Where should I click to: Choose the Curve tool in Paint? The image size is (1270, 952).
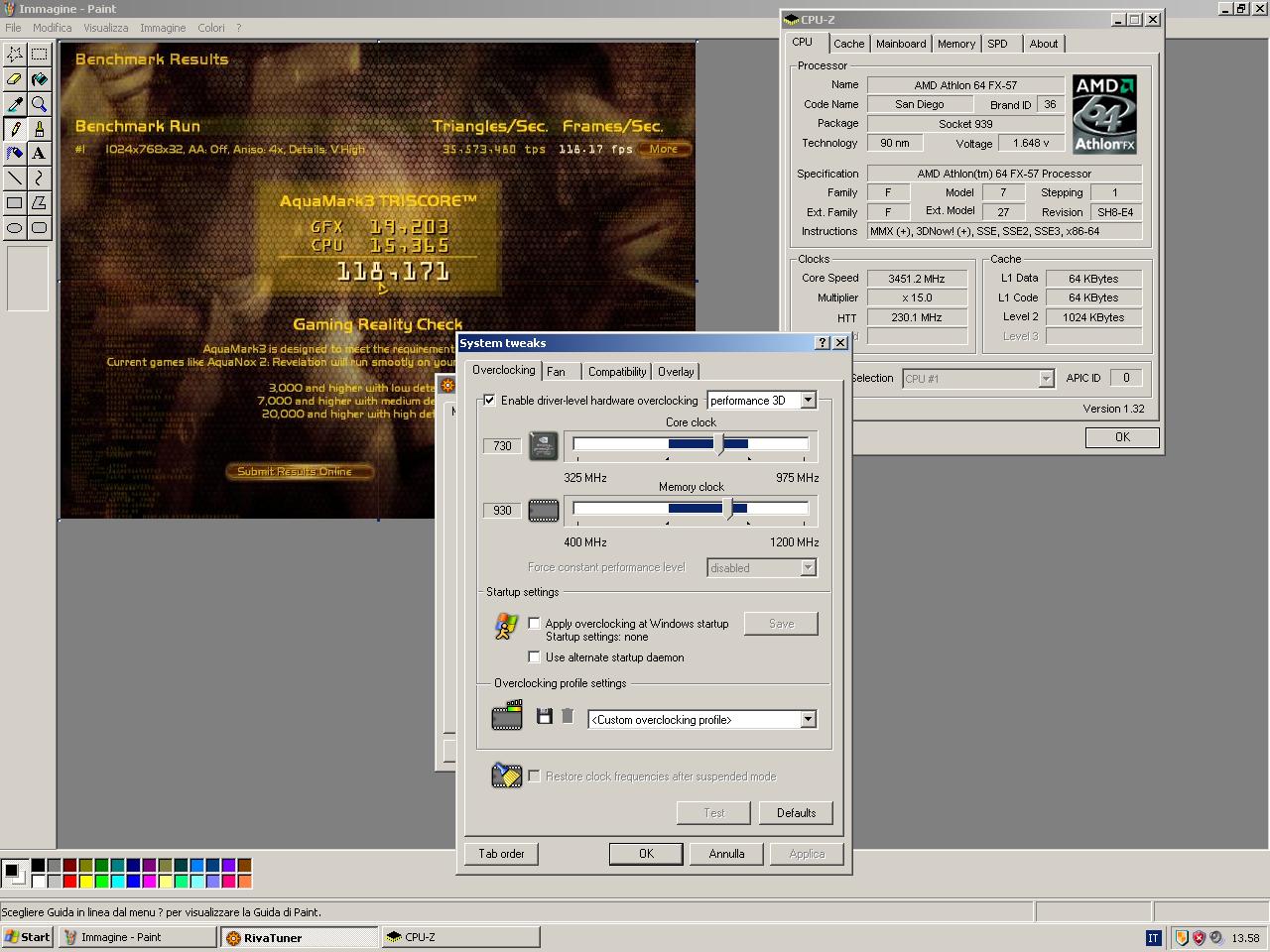39,178
